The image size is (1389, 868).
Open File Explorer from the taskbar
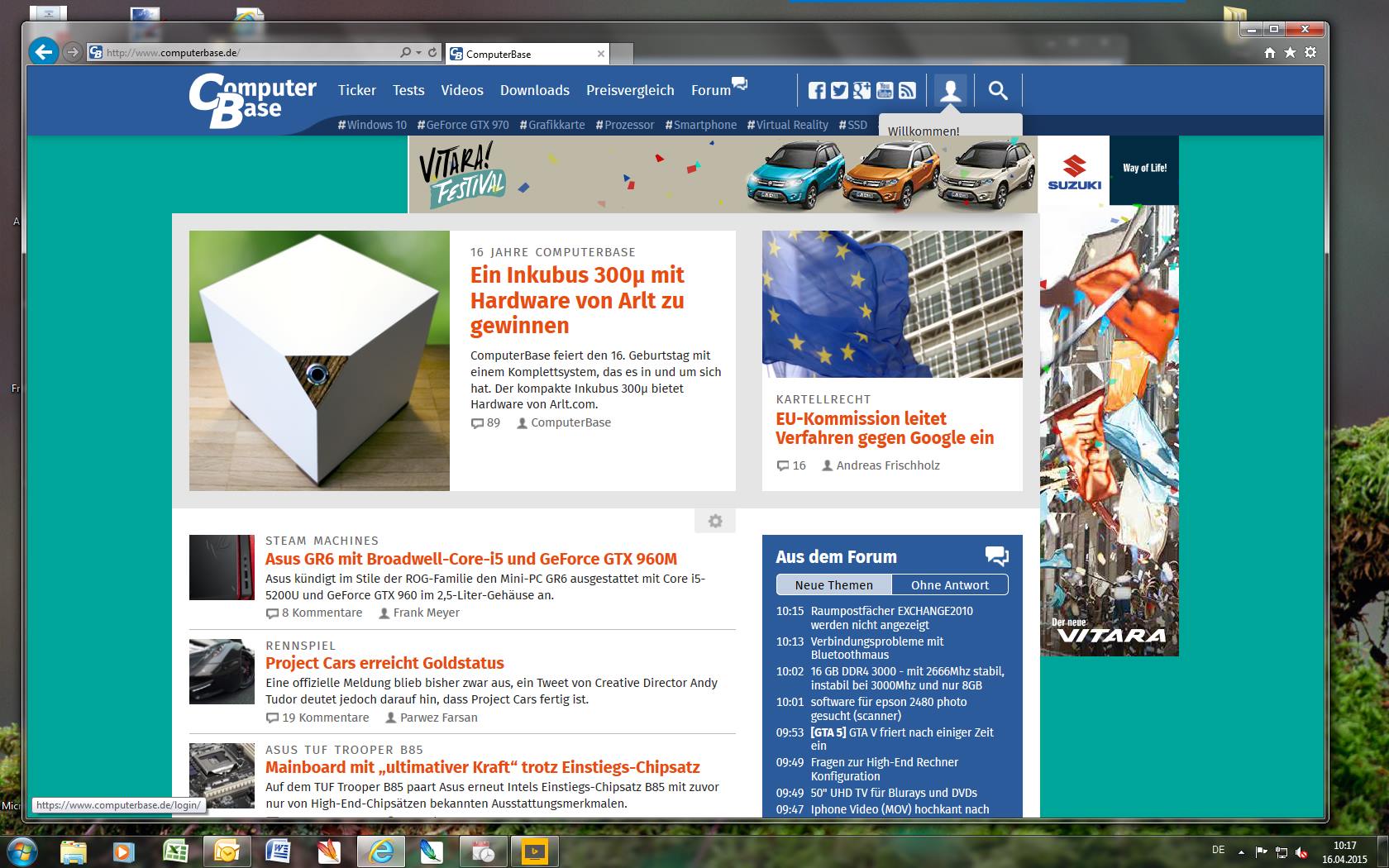pos(73,851)
